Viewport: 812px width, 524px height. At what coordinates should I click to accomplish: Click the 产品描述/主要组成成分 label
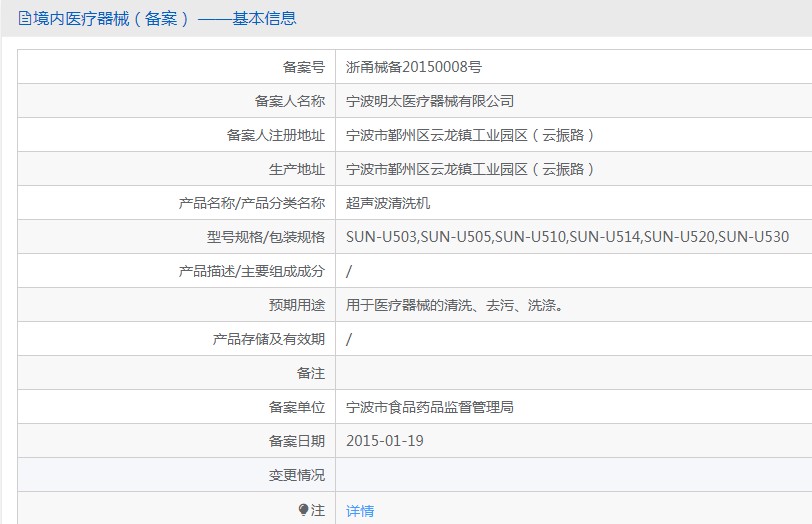(252, 271)
